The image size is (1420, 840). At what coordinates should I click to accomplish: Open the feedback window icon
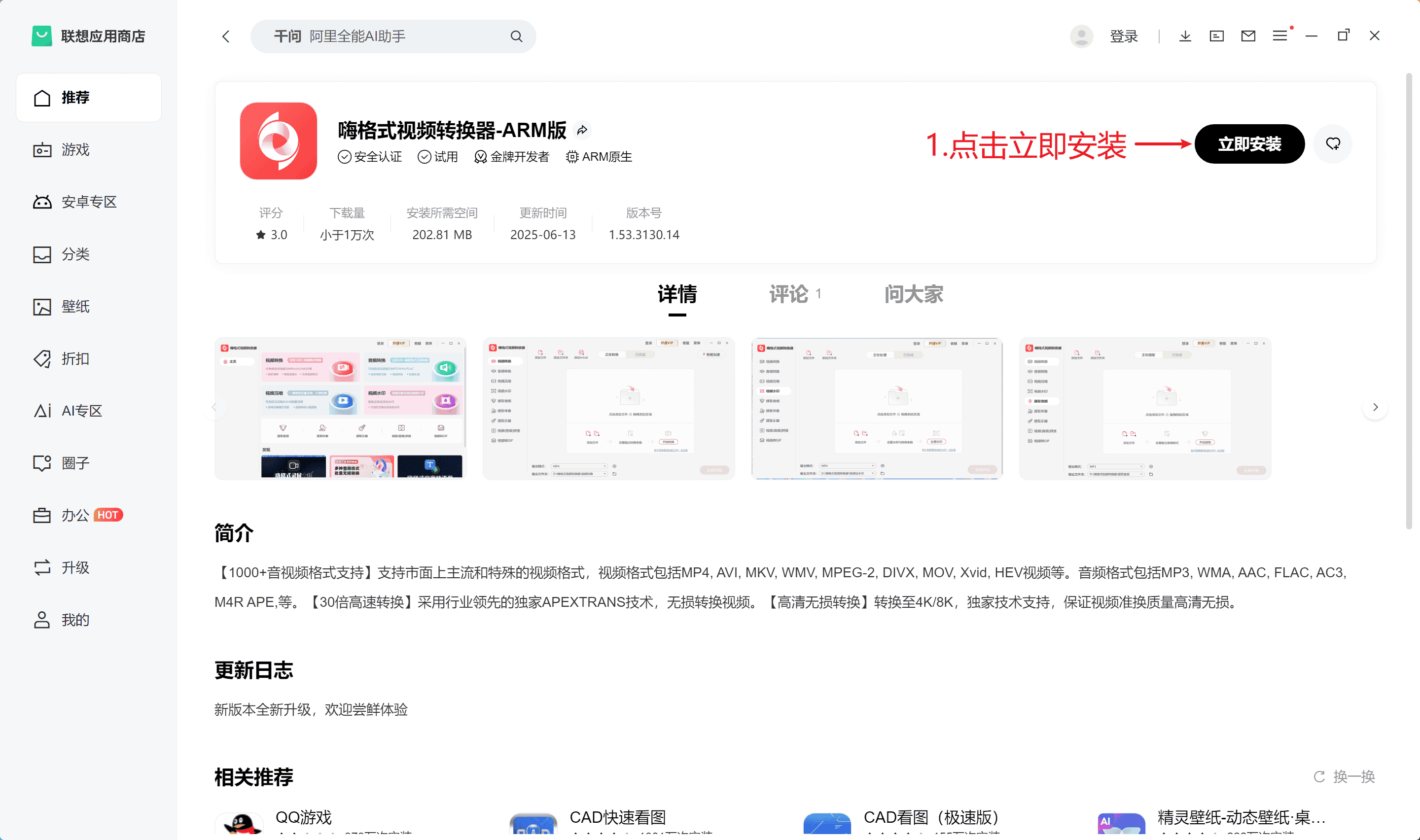[x=1216, y=36]
